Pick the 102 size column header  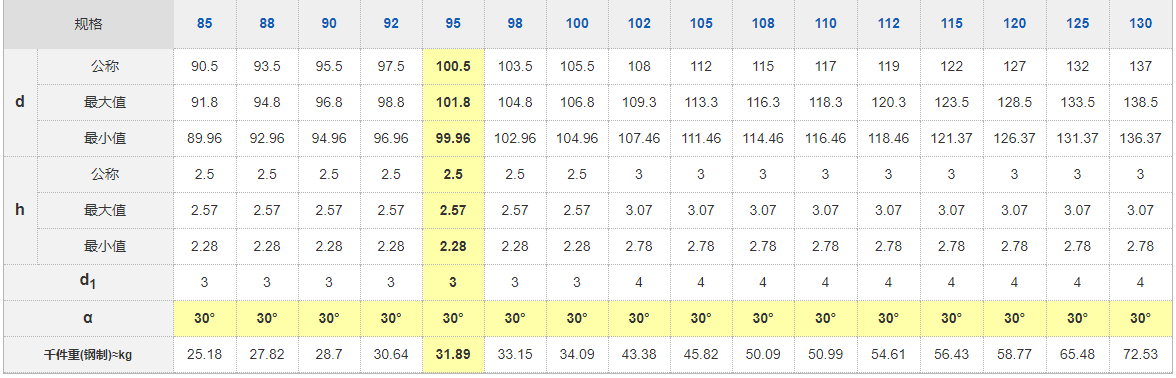(639, 24)
